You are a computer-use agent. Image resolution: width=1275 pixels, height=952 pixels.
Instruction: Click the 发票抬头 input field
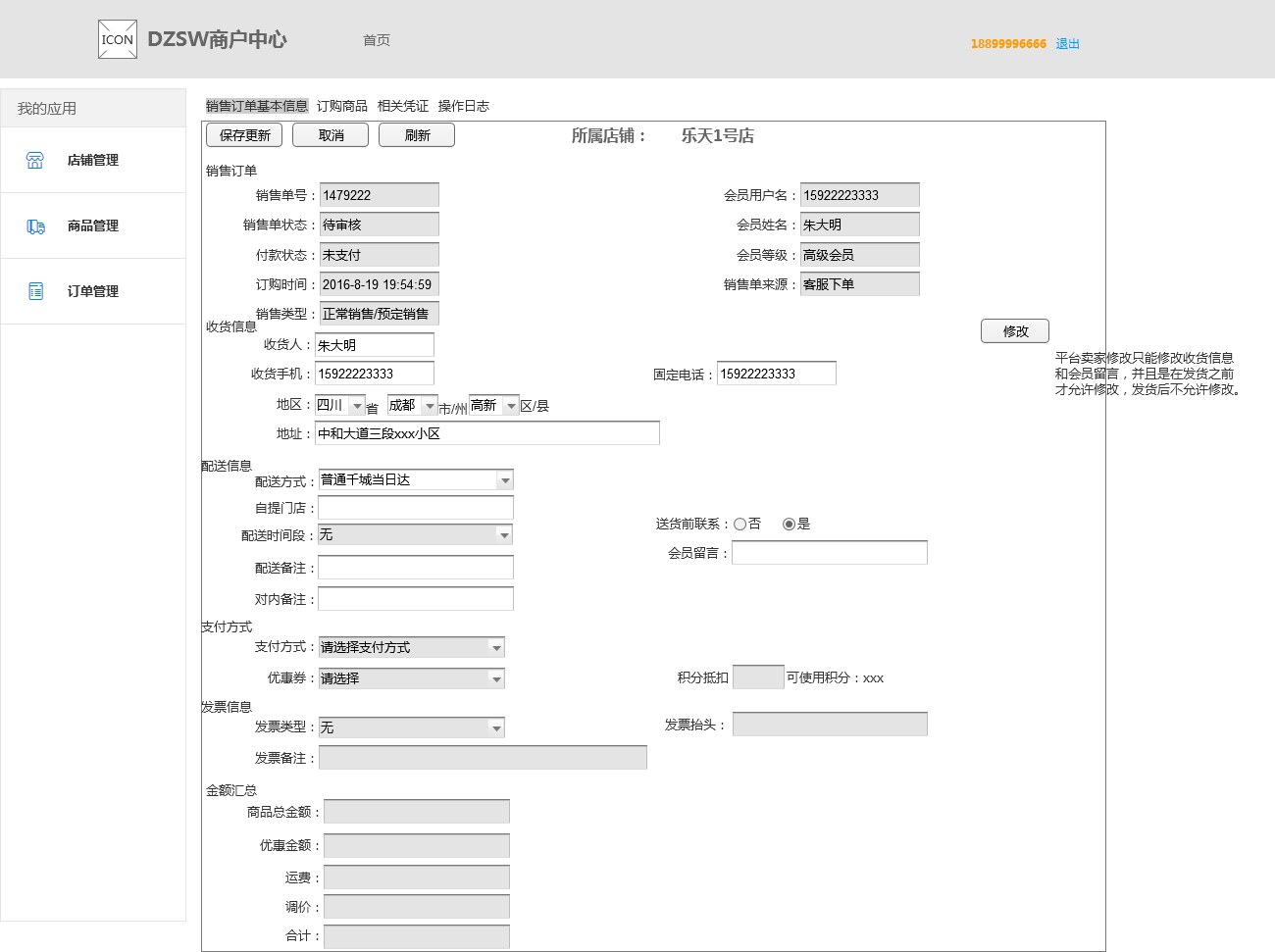(x=830, y=725)
